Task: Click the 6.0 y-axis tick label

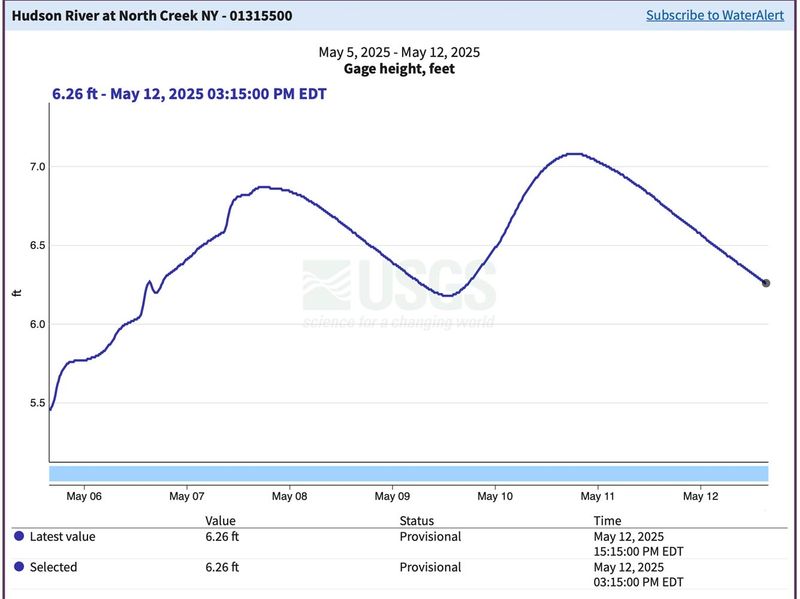Action: click(x=38, y=325)
